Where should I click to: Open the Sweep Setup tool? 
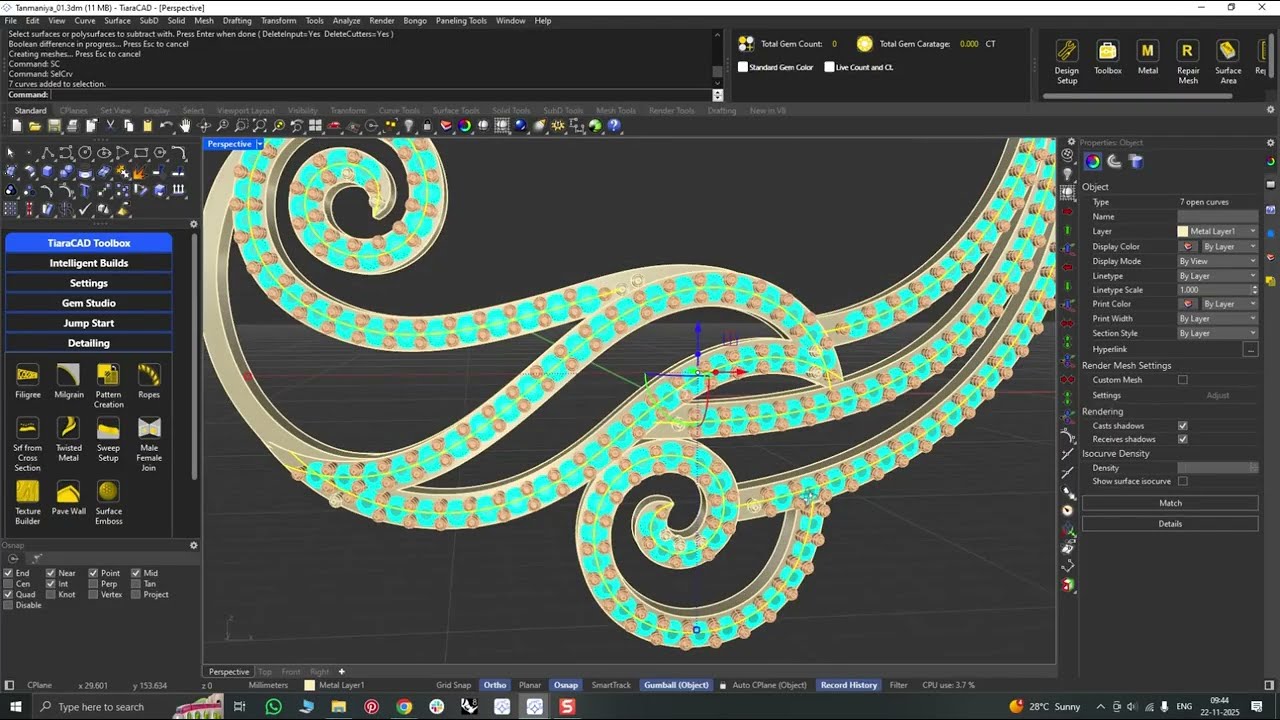(108, 440)
